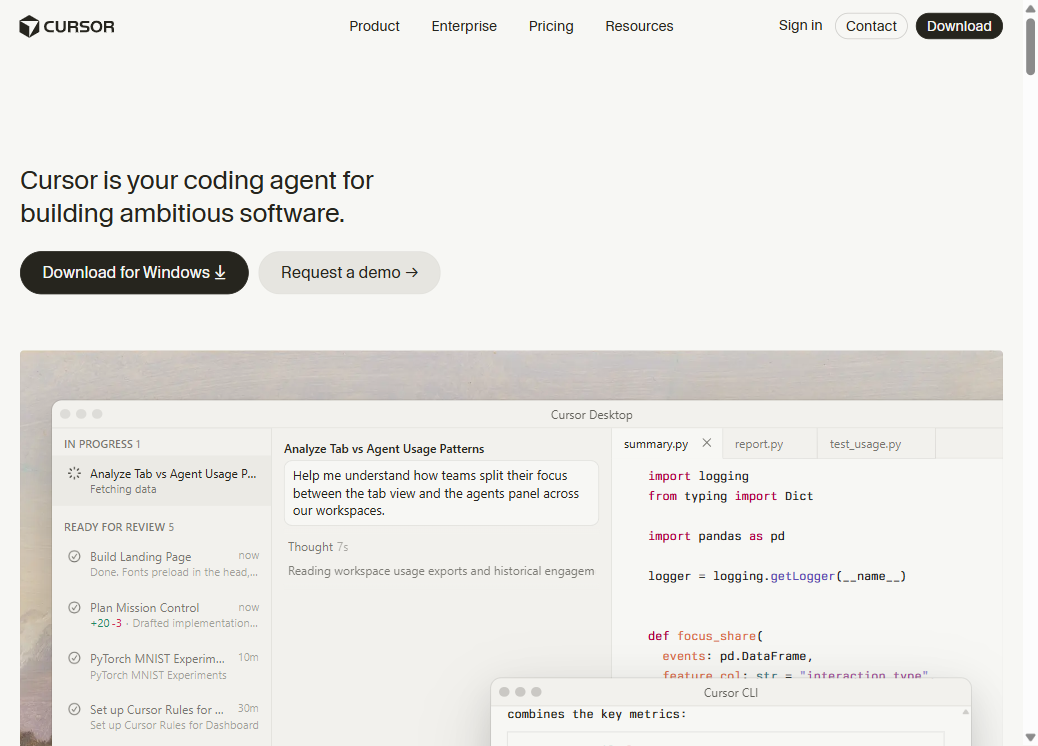The height and width of the screenshot is (746, 1038).
Task: Click the Cursor logo in header
Action: [x=66, y=26]
